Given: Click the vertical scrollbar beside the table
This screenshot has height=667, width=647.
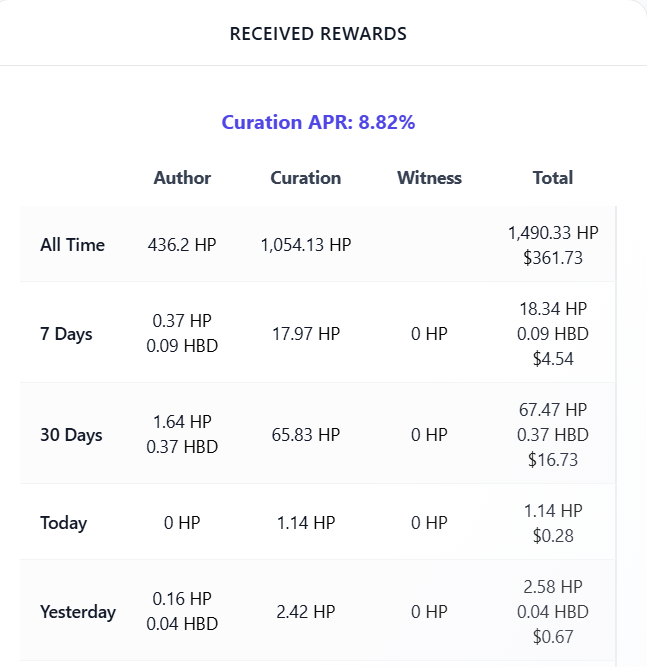Looking at the screenshot, I should (616, 430).
